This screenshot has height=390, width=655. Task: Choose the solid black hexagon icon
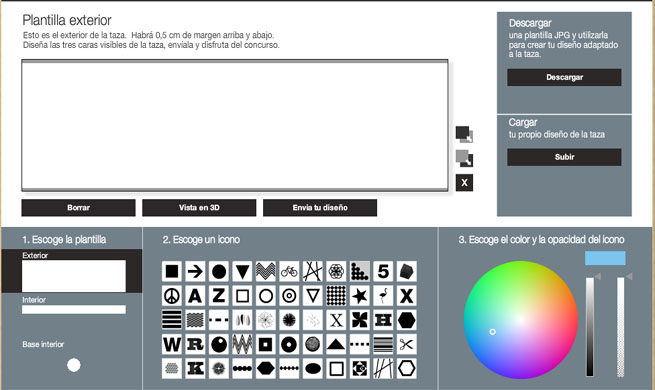click(406, 320)
